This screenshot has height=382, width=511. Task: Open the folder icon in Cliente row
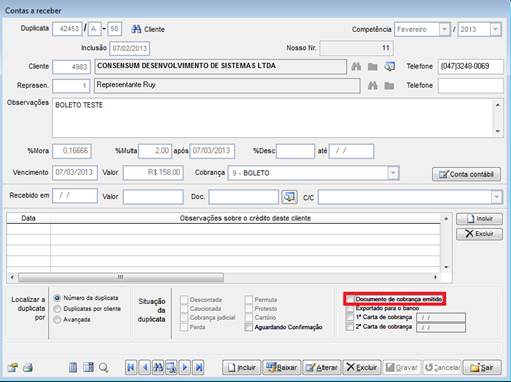[372, 67]
